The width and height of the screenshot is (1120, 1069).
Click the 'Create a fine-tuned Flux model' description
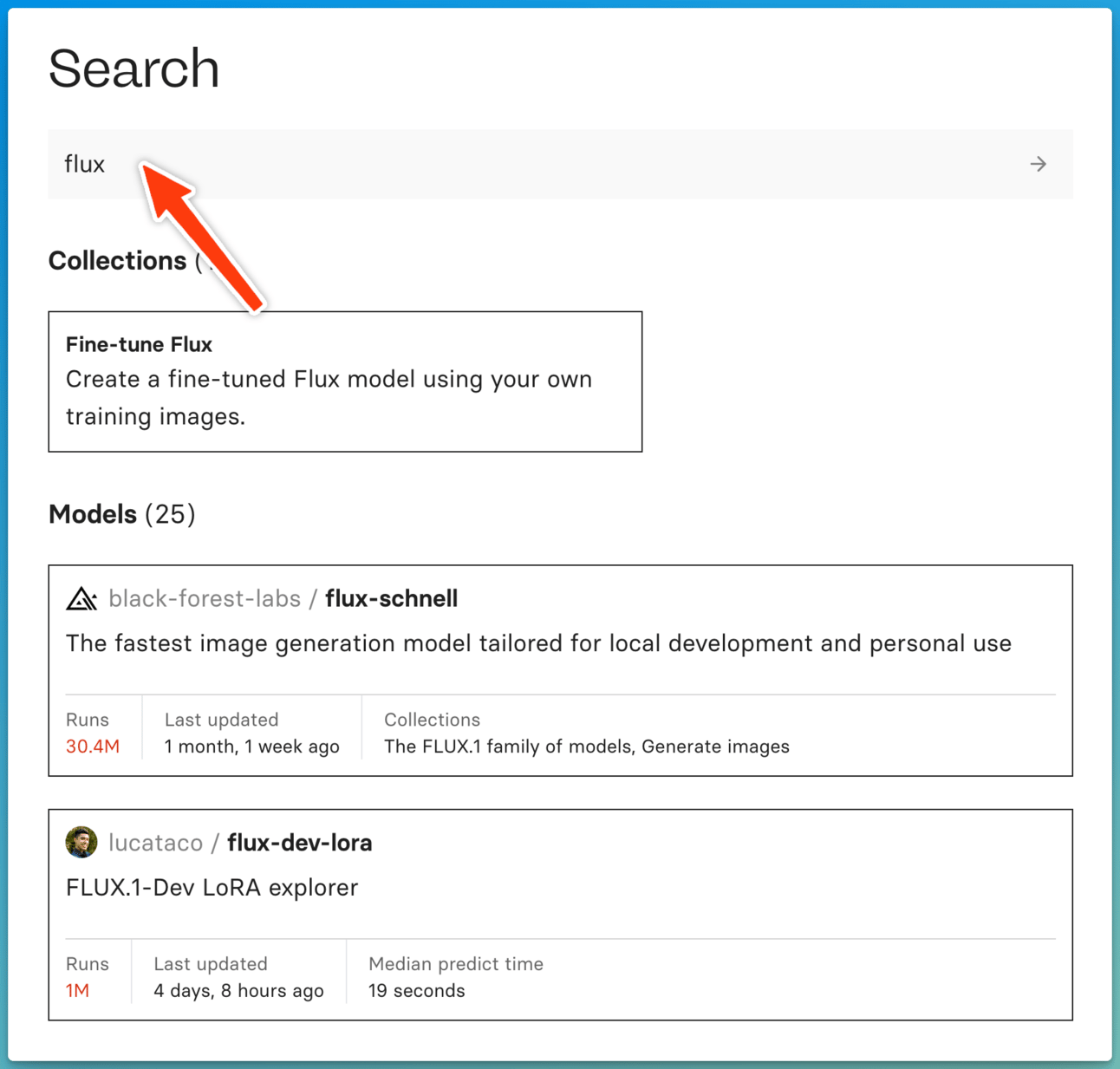pyautogui.click(x=329, y=398)
